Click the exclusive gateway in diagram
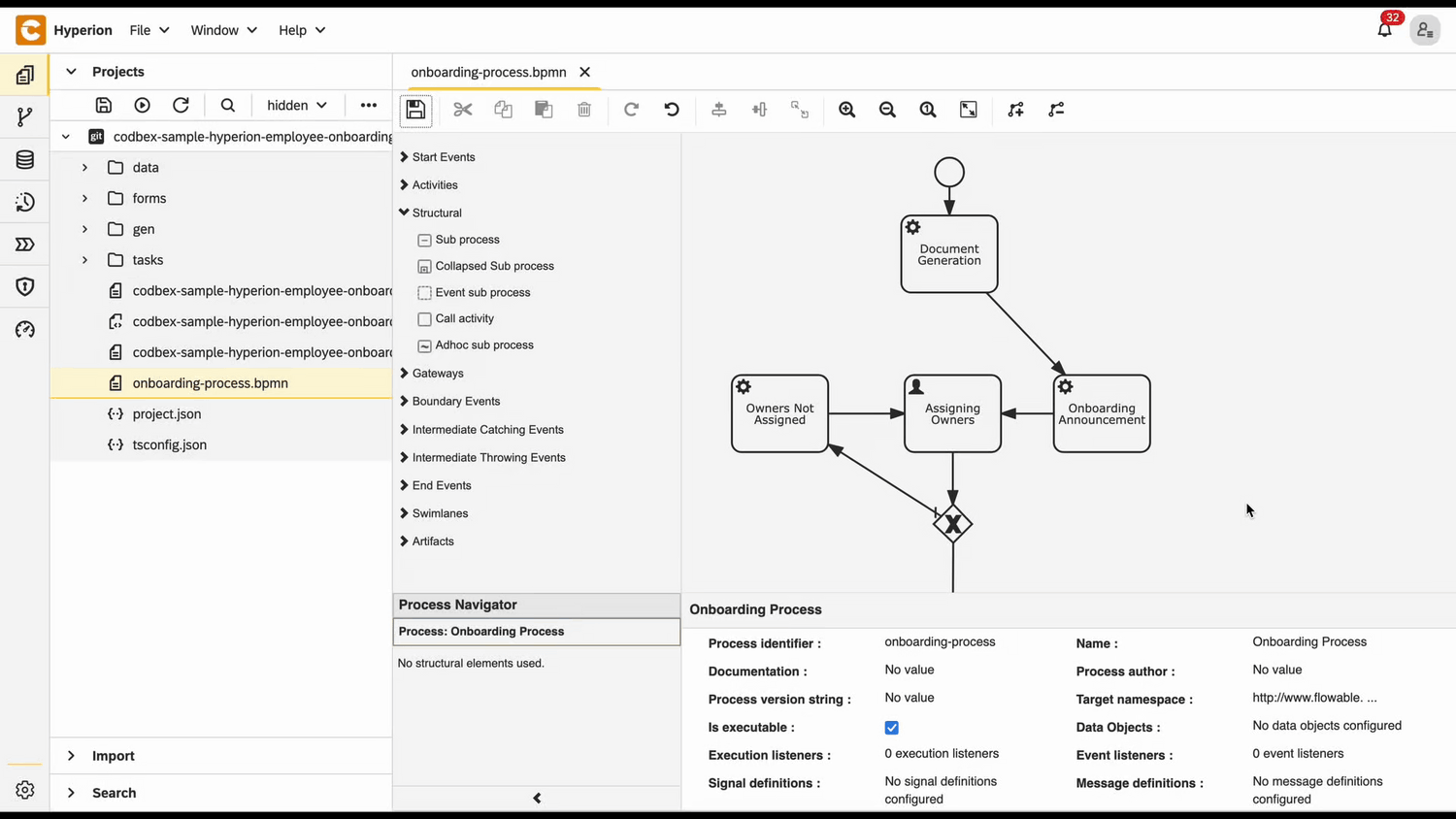Viewport: 1456px width, 819px height. coord(952,524)
